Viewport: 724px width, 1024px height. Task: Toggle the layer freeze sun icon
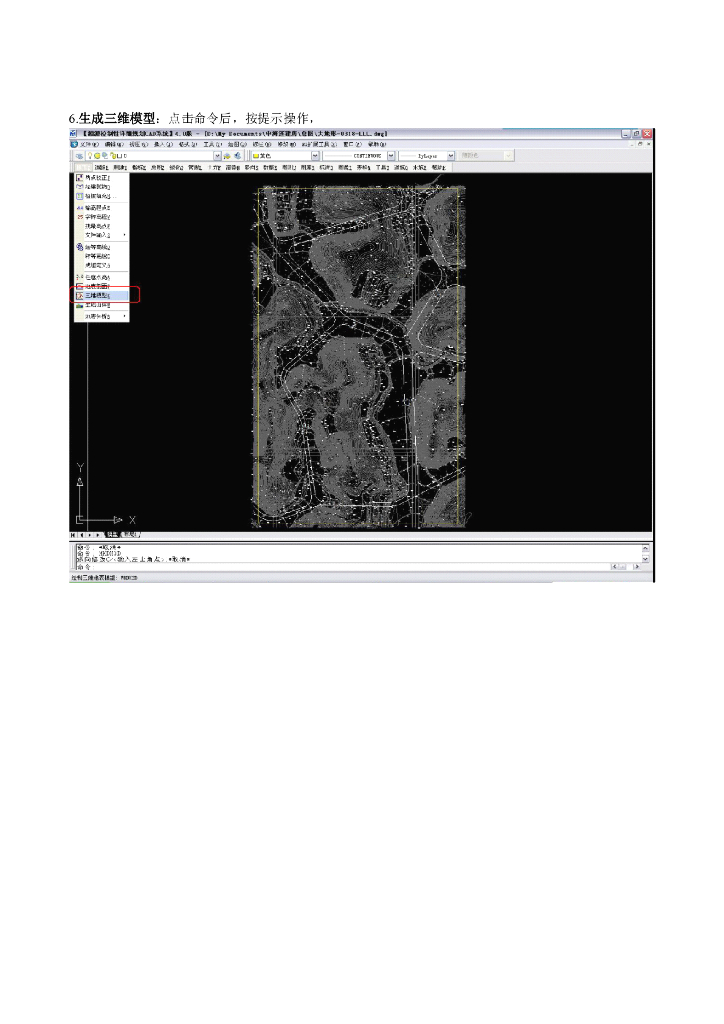pyautogui.click(x=97, y=155)
